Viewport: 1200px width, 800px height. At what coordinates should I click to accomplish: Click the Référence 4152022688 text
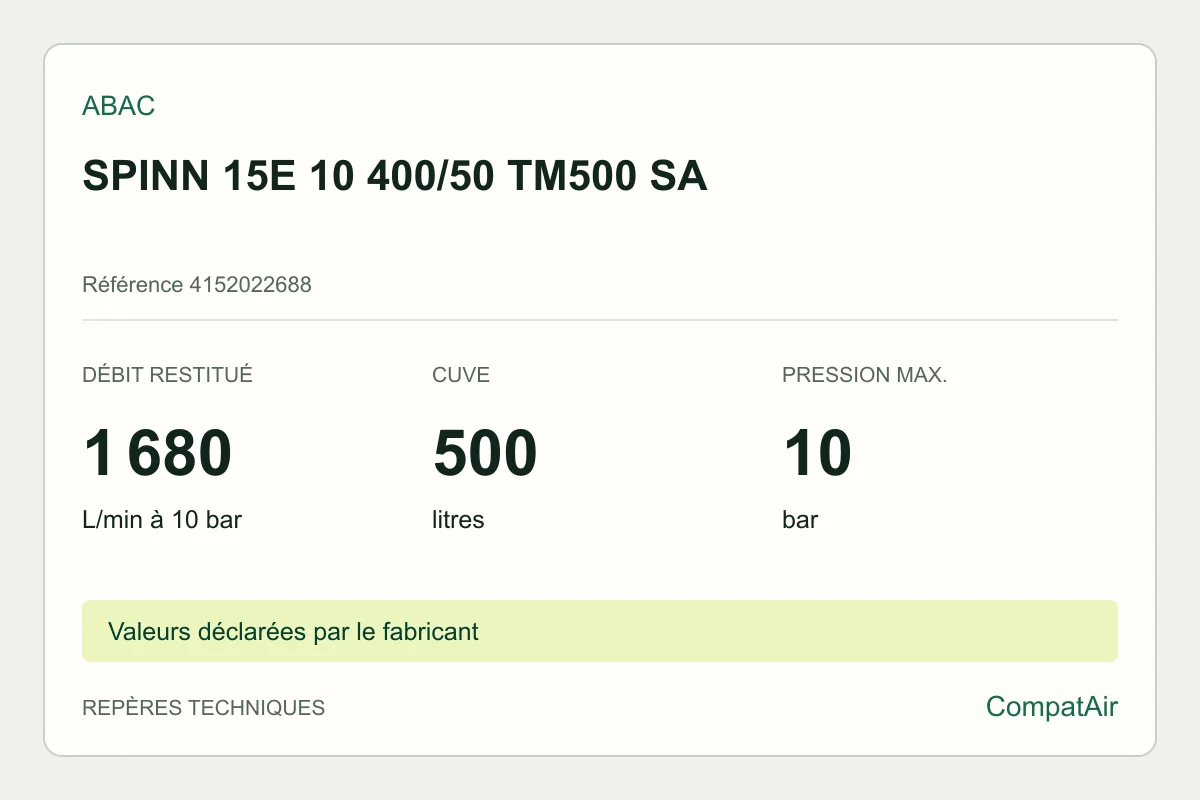(197, 285)
